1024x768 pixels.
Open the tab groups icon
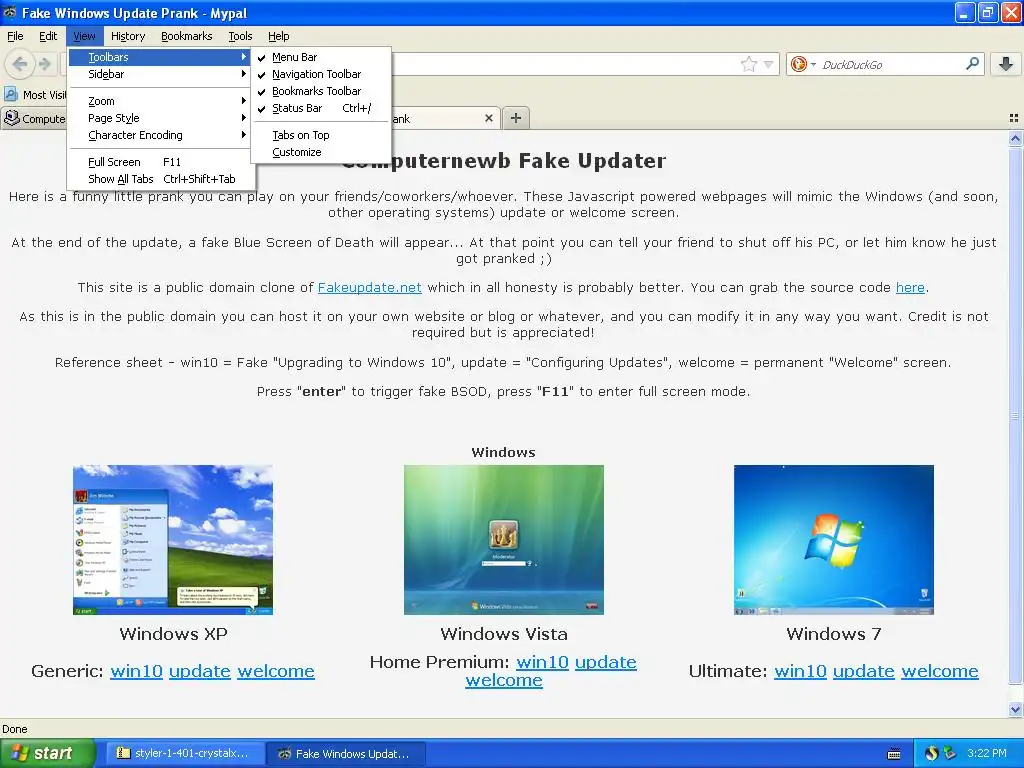point(1014,118)
